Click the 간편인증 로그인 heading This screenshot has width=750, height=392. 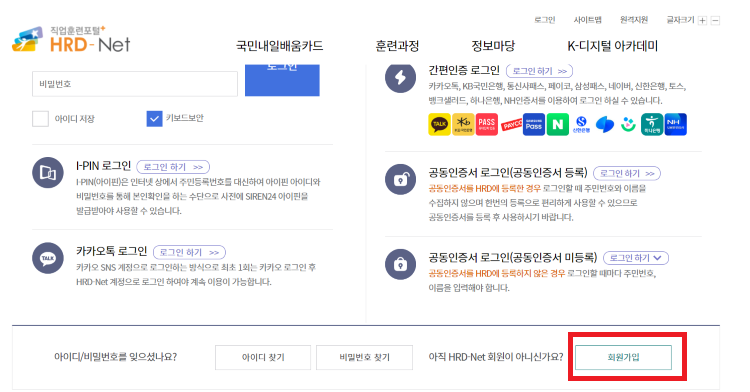pos(464,71)
